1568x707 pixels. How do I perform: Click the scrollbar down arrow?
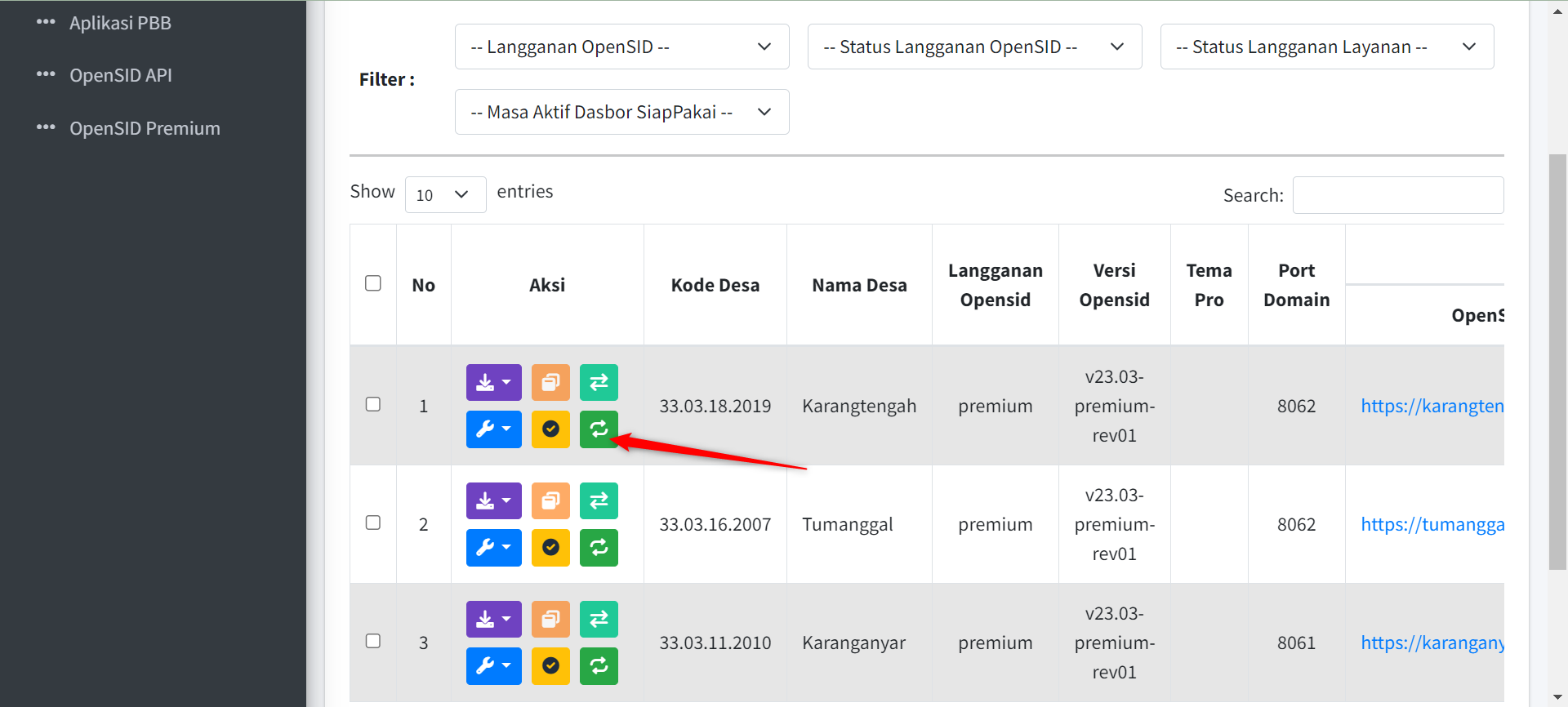tap(1558, 697)
